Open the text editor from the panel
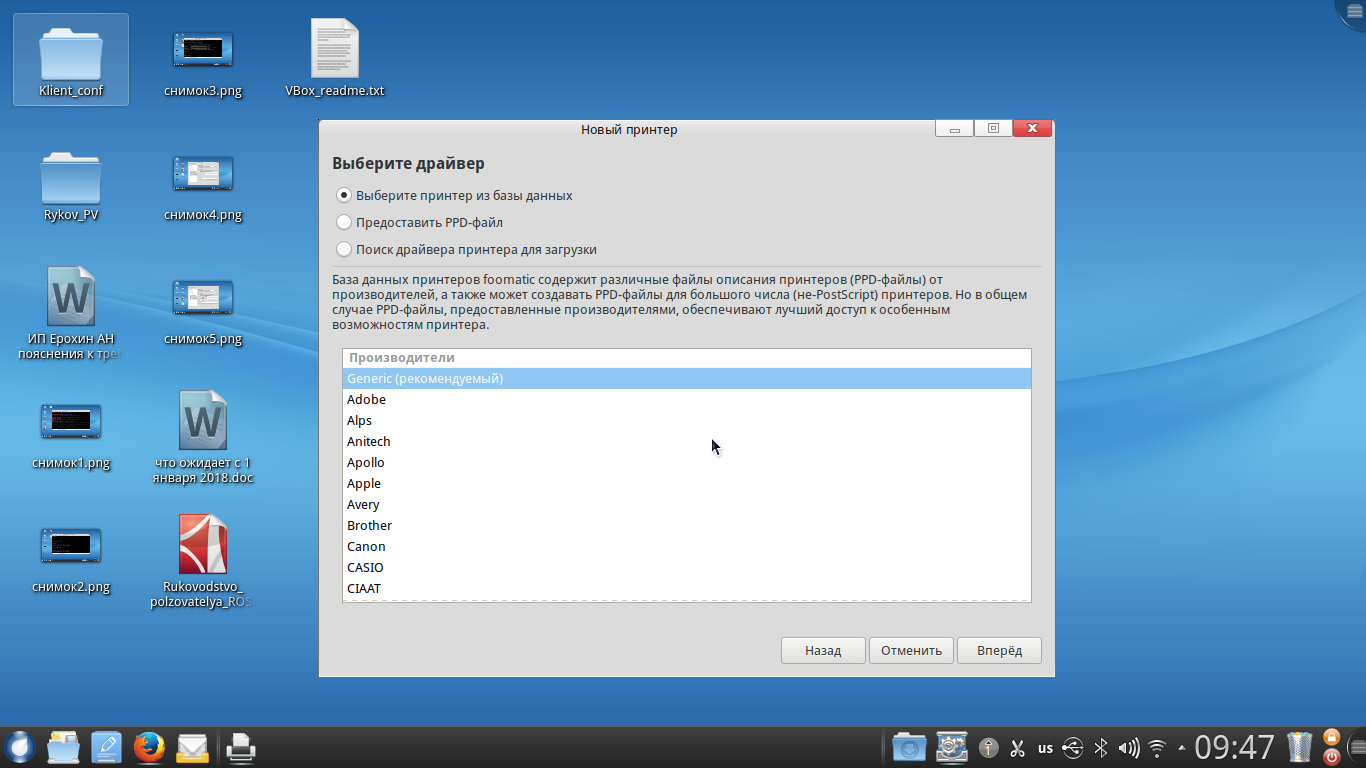The width and height of the screenshot is (1366, 768). [x=106, y=747]
